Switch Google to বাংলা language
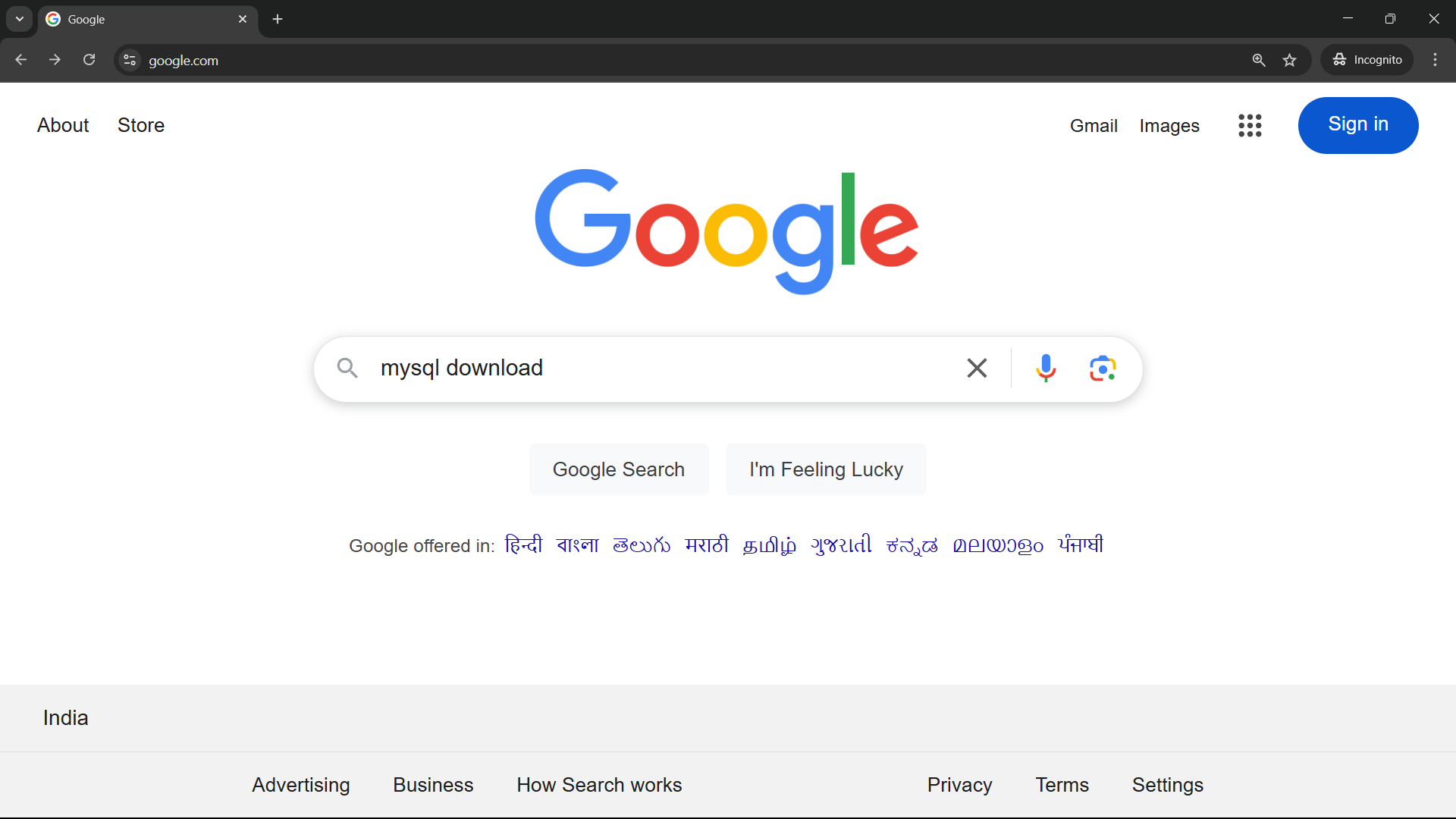Screen dimensions: 1456x819 click(578, 545)
